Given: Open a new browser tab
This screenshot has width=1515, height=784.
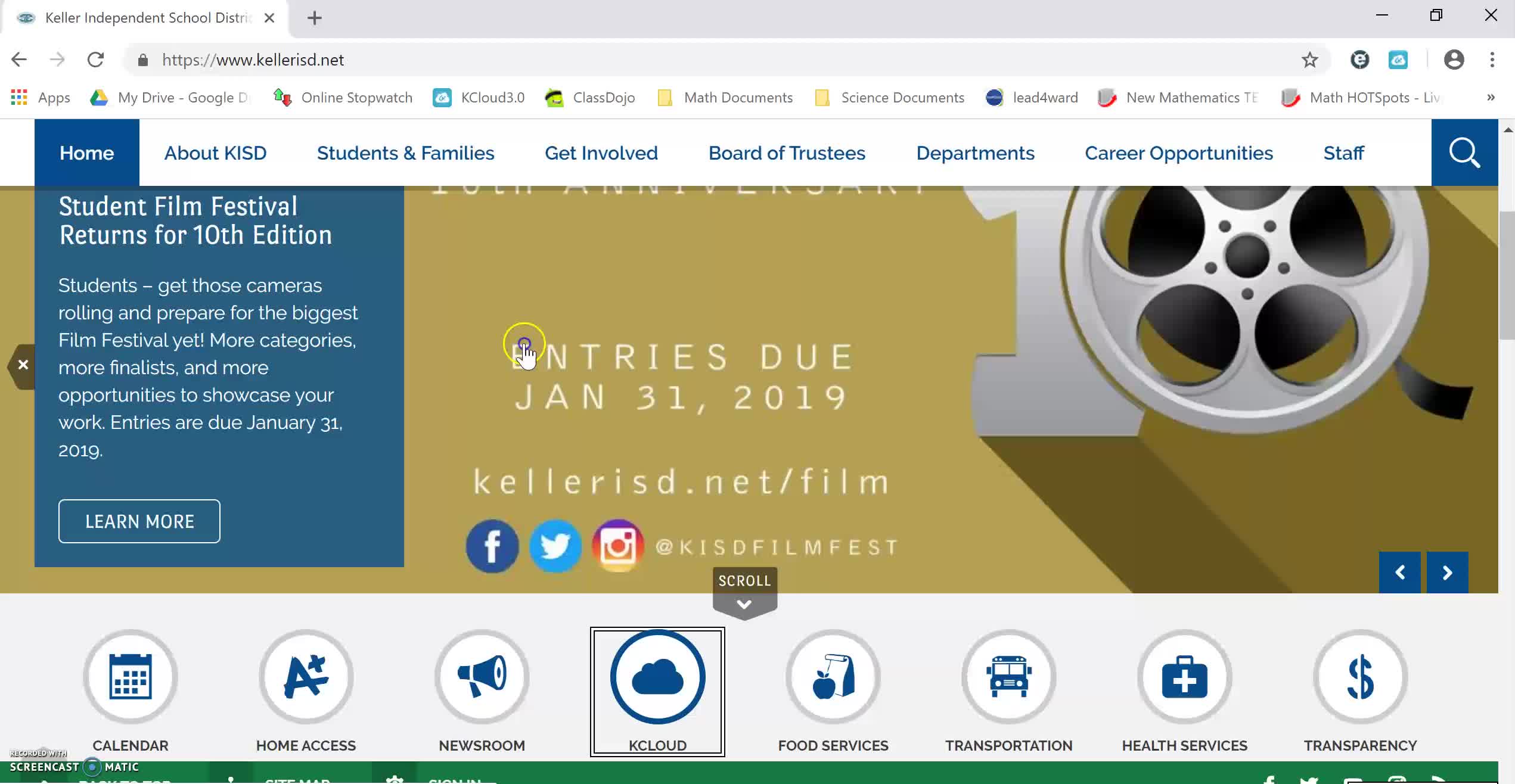Looking at the screenshot, I should [x=314, y=18].
